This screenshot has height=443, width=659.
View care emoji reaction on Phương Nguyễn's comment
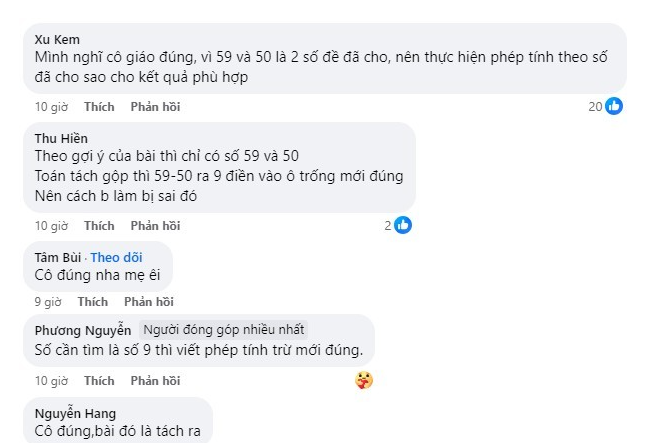click(364, 380)
